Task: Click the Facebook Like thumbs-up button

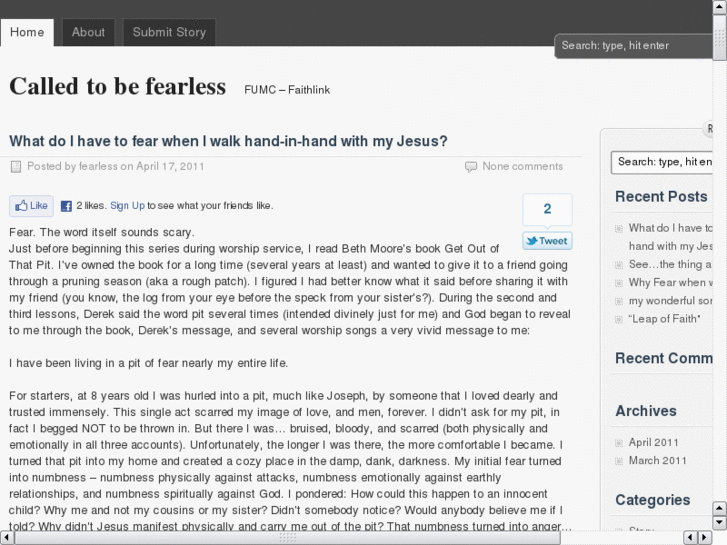Action: coord(31,206)
